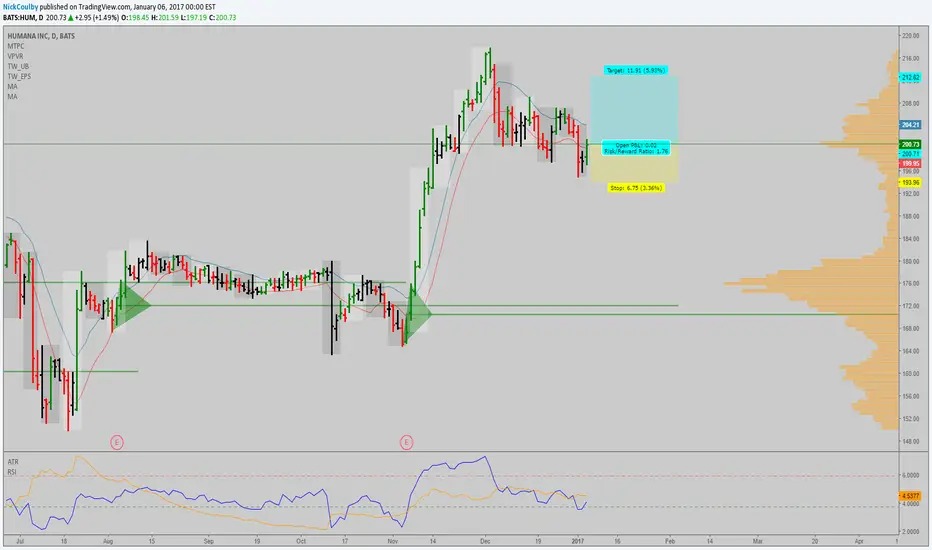The height and width of the screenshot is (550, 932).
Task: Click the Open P&L Risk/Reward label
Action: (x=636, y=148)
